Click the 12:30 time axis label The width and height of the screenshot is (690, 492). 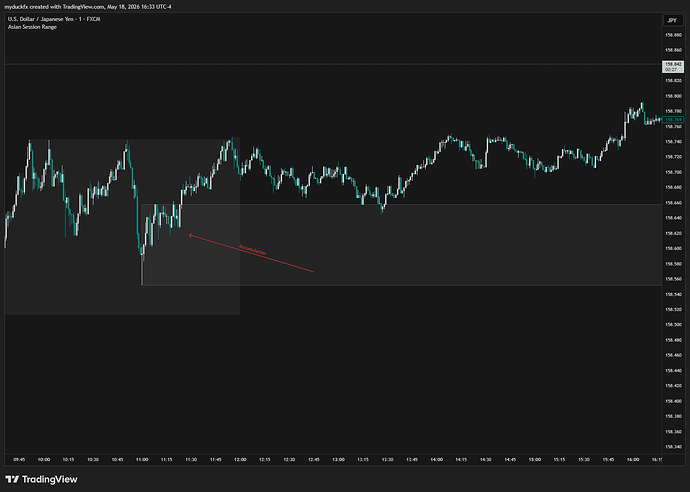point(289,459)
